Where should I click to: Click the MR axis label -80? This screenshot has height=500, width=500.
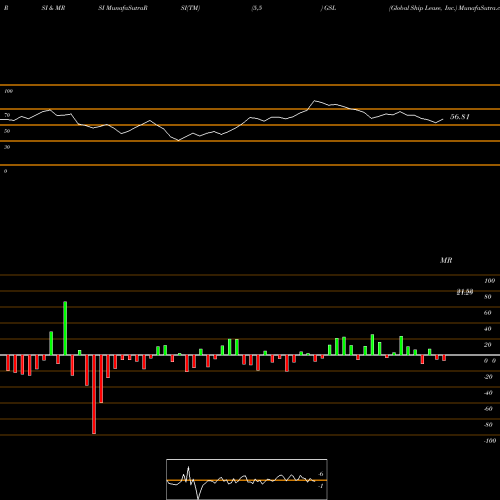point(488,425)
